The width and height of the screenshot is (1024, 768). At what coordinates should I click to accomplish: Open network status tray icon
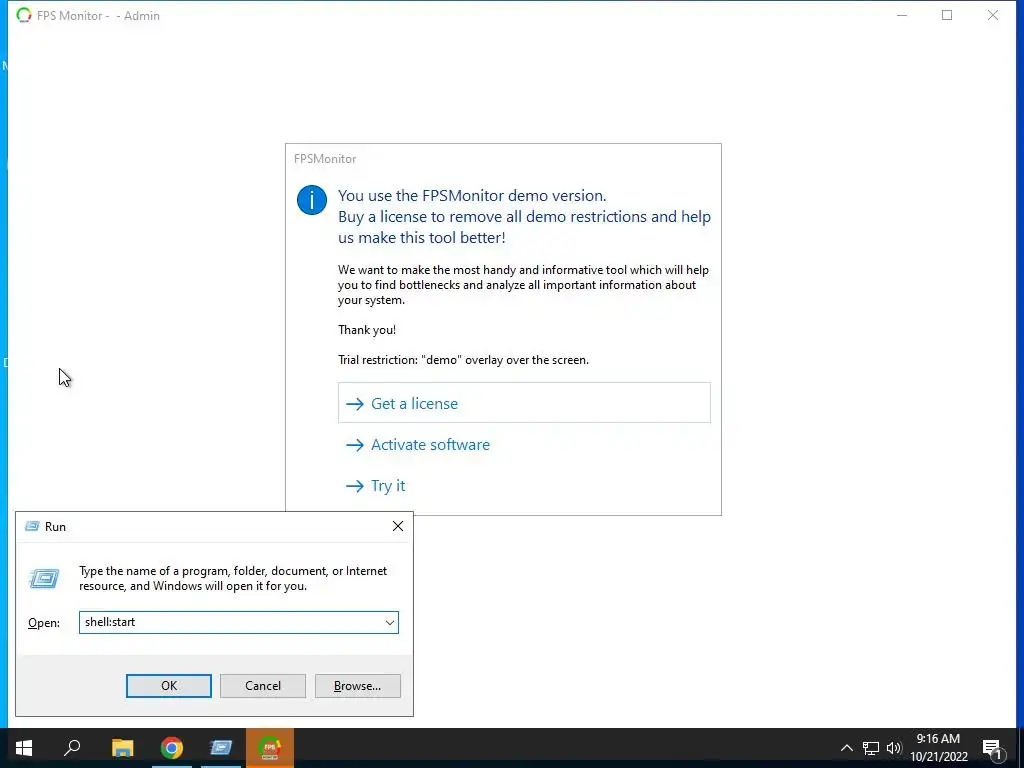point(871,748)
